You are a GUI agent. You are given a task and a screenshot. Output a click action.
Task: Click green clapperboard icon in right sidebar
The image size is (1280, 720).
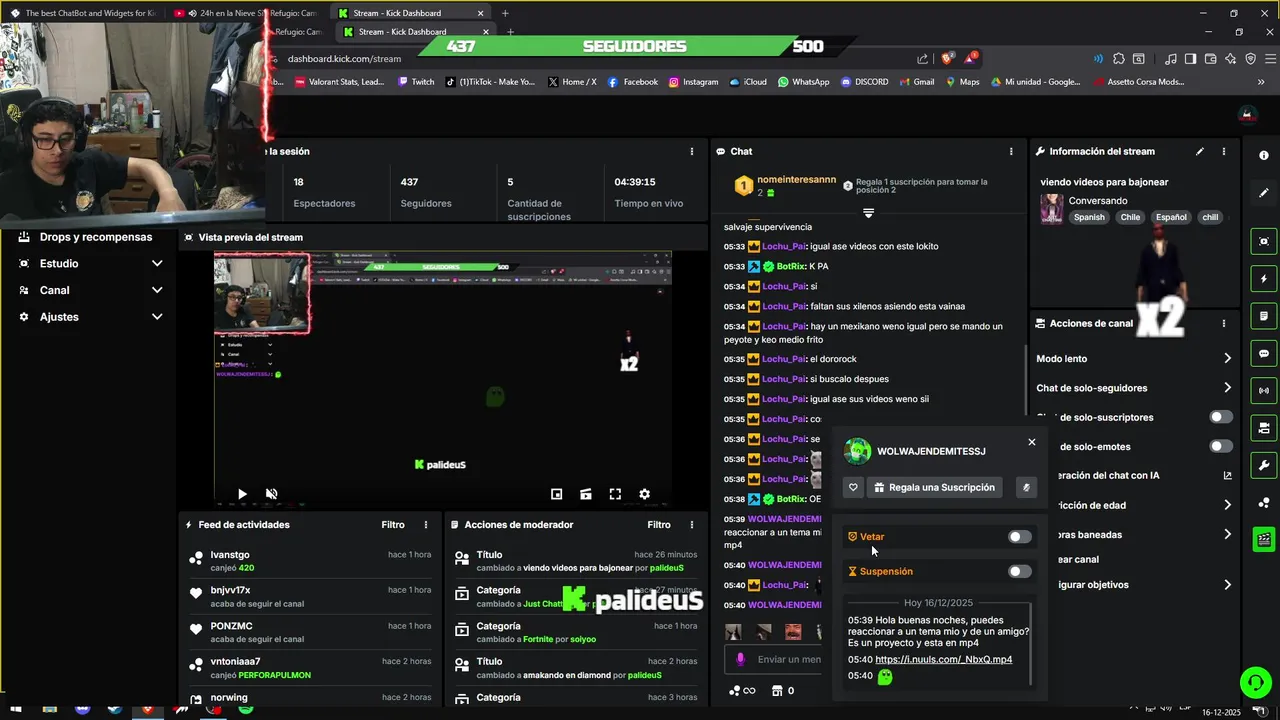1264,540
